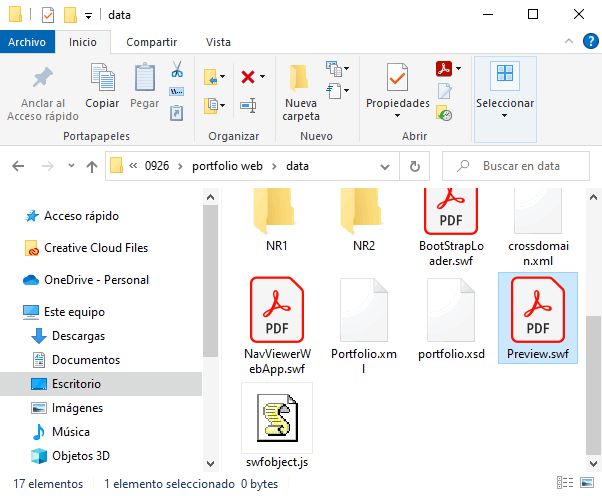This screenshot has width=602, height=496.
Task: Select the NavViewerWebApp.swf file
Action: (x=277, y=325)
